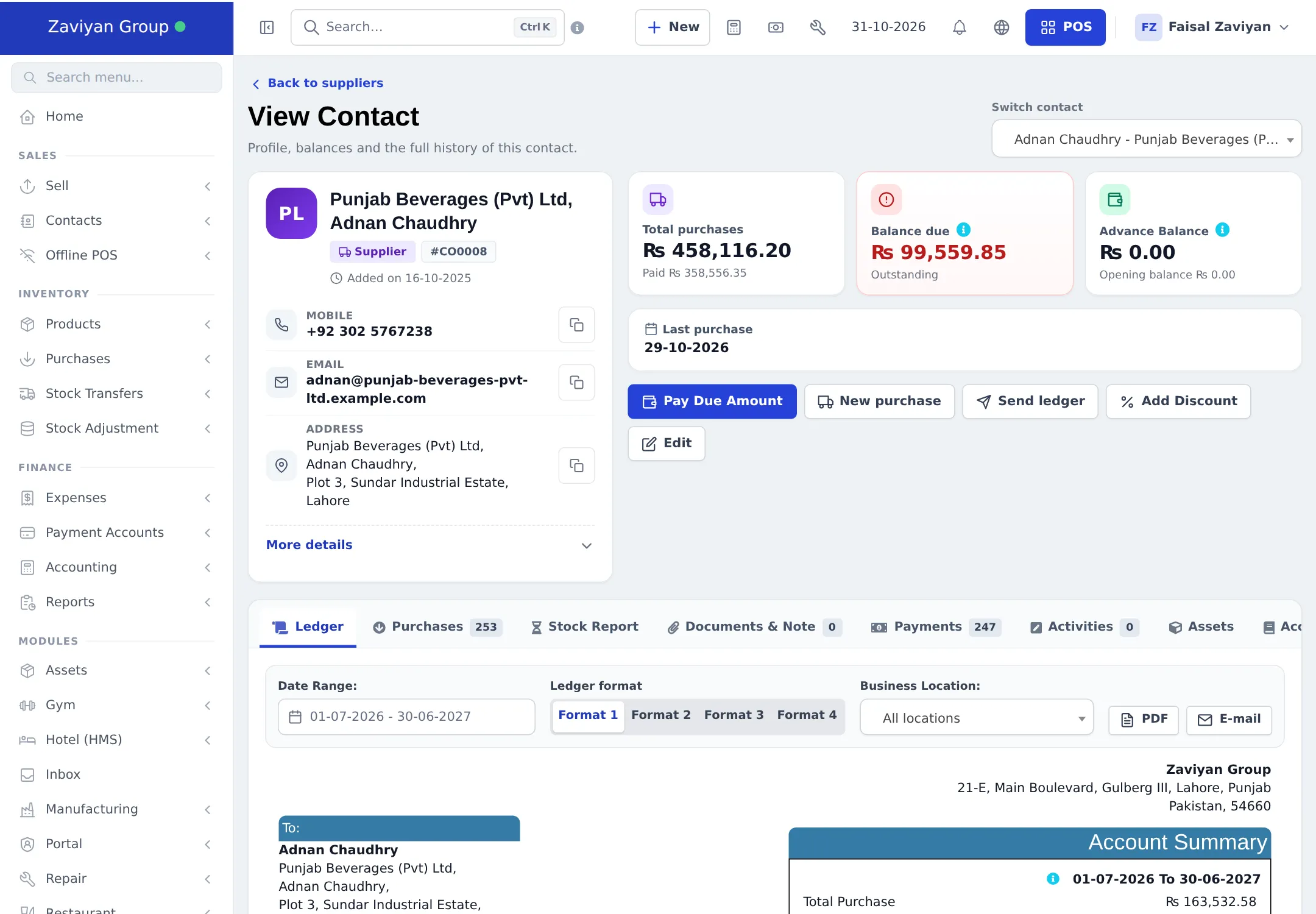
Task: Expand the Purchases sidebar menu
Action: click(x=116, y=359)
